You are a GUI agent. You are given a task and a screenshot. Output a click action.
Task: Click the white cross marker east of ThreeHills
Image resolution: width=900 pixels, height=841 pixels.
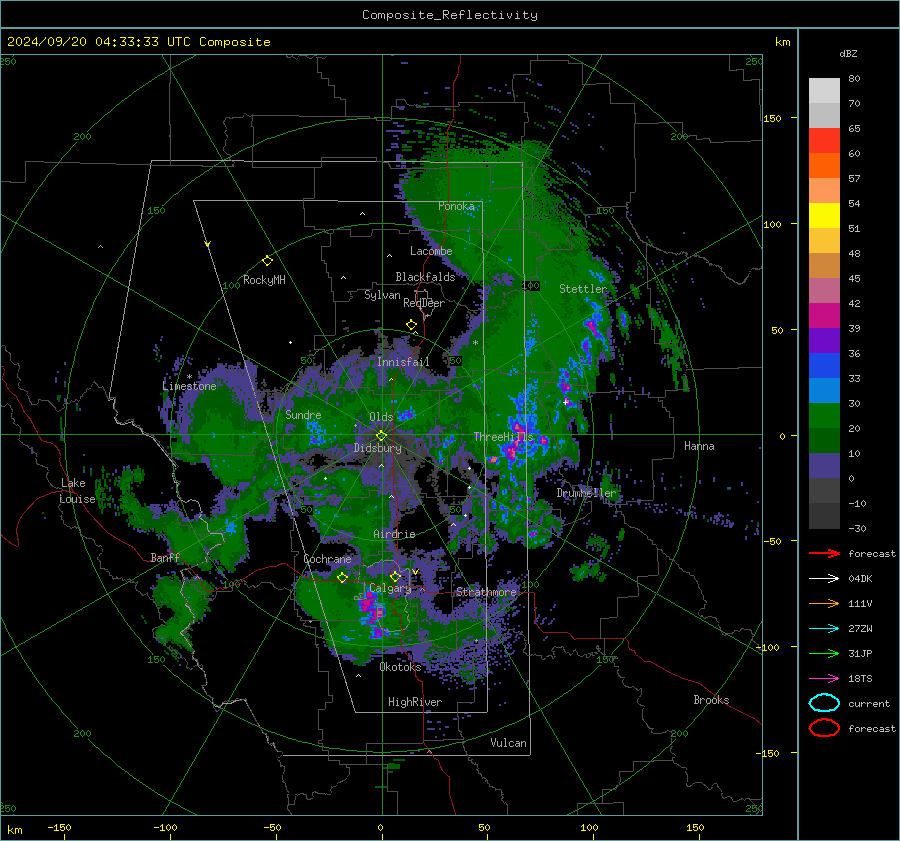[566, 402]
